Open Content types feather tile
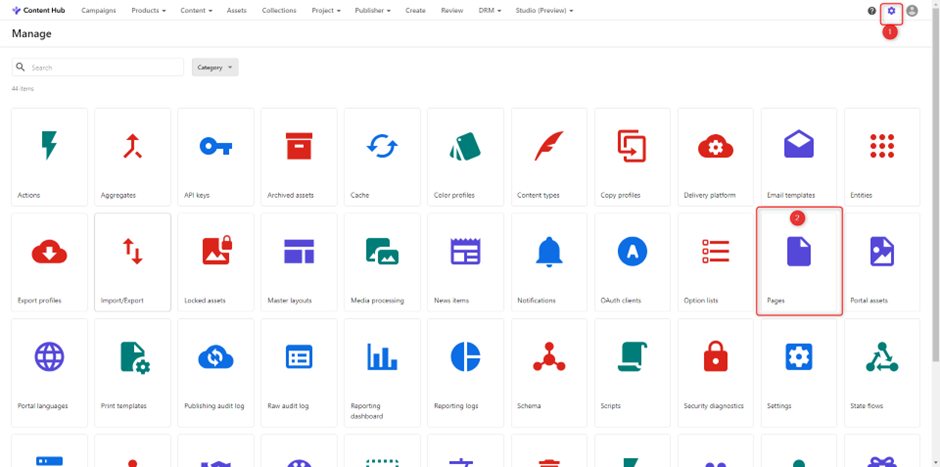Screen dimensions: 940x467 [549, 157]
